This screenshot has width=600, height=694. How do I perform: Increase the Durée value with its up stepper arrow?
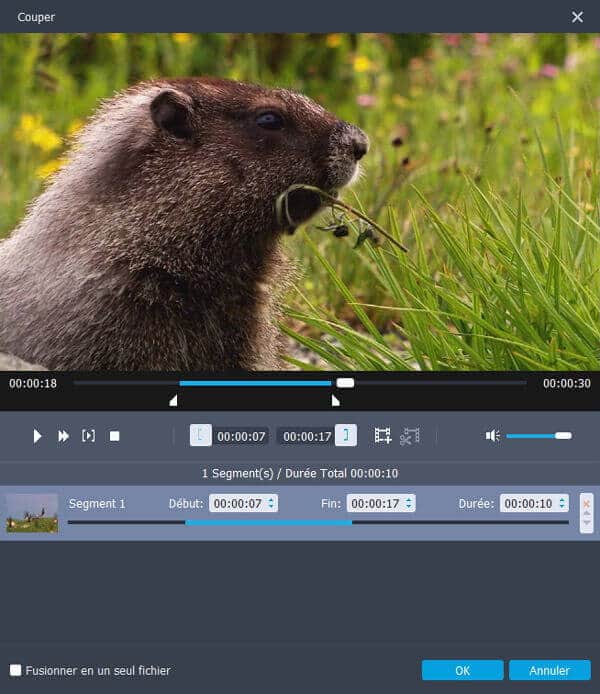point(562,500)
